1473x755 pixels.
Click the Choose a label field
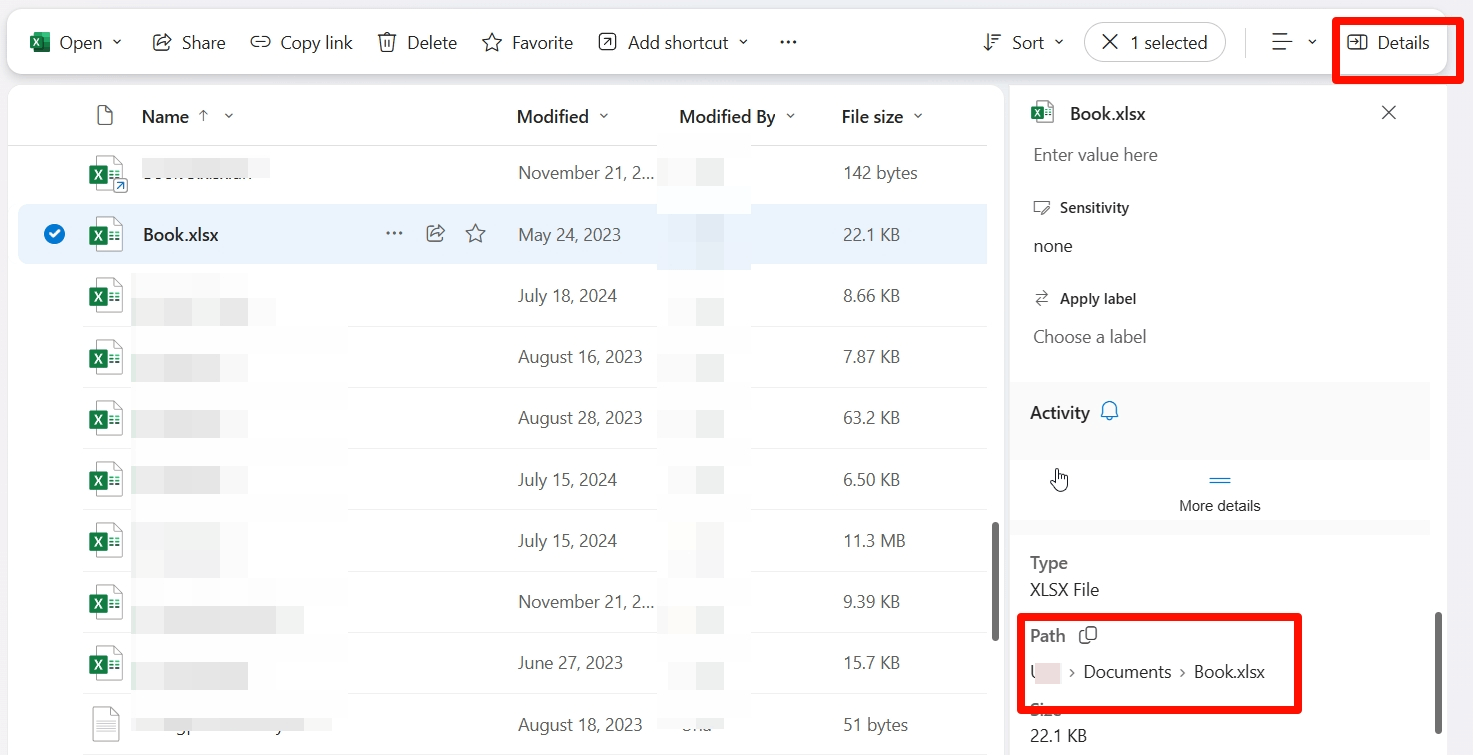tap(1089, 337)
